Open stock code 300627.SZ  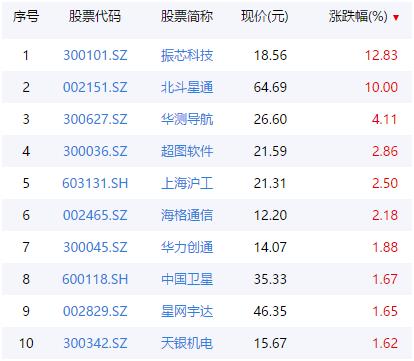tap(95, 119)
